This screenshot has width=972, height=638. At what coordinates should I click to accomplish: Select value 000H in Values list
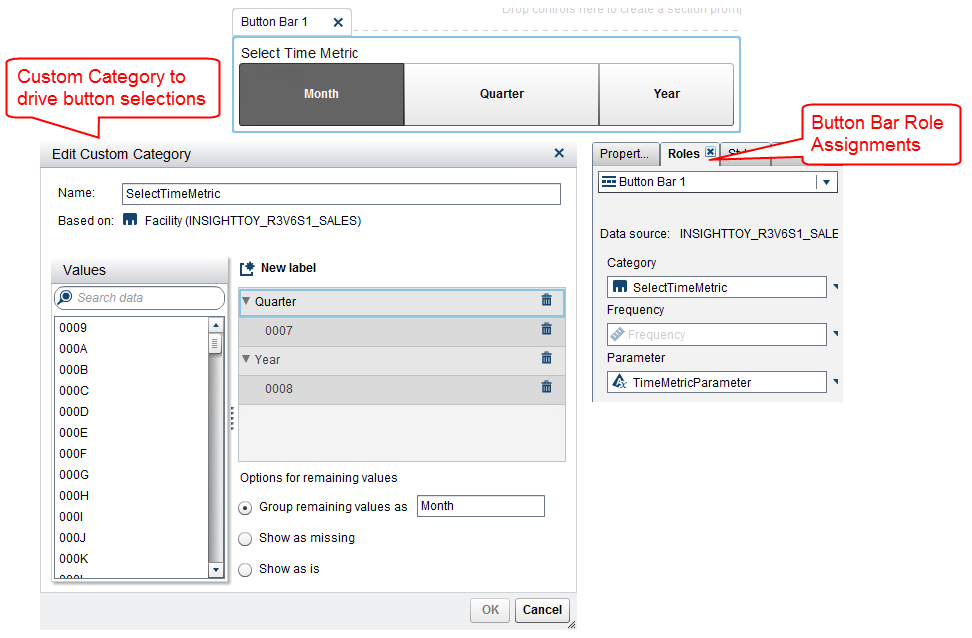(x=131, y=496)
